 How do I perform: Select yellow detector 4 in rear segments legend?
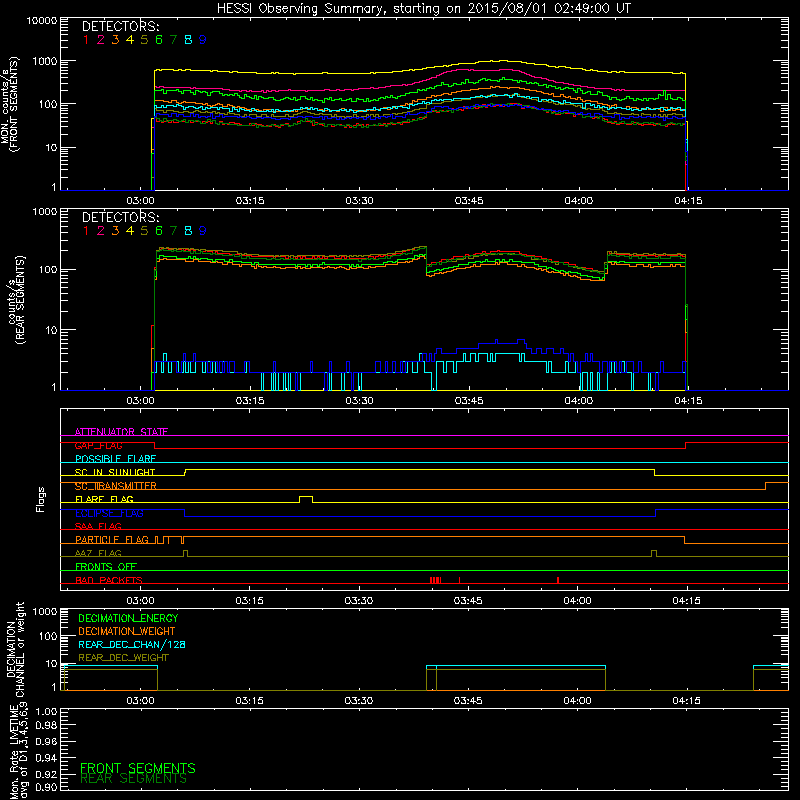(x=130, y=231)
